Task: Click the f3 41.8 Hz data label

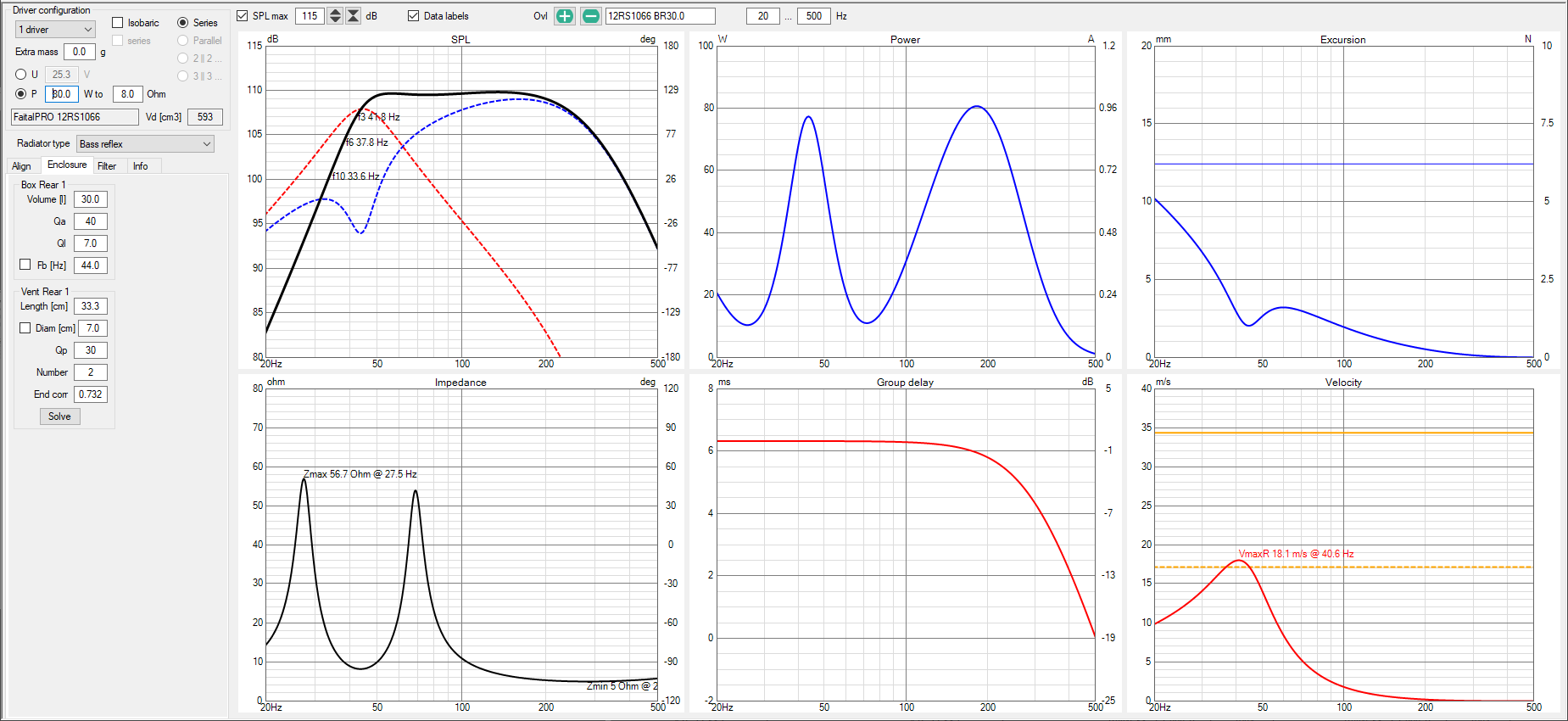Action: click(x=378, y=117)
